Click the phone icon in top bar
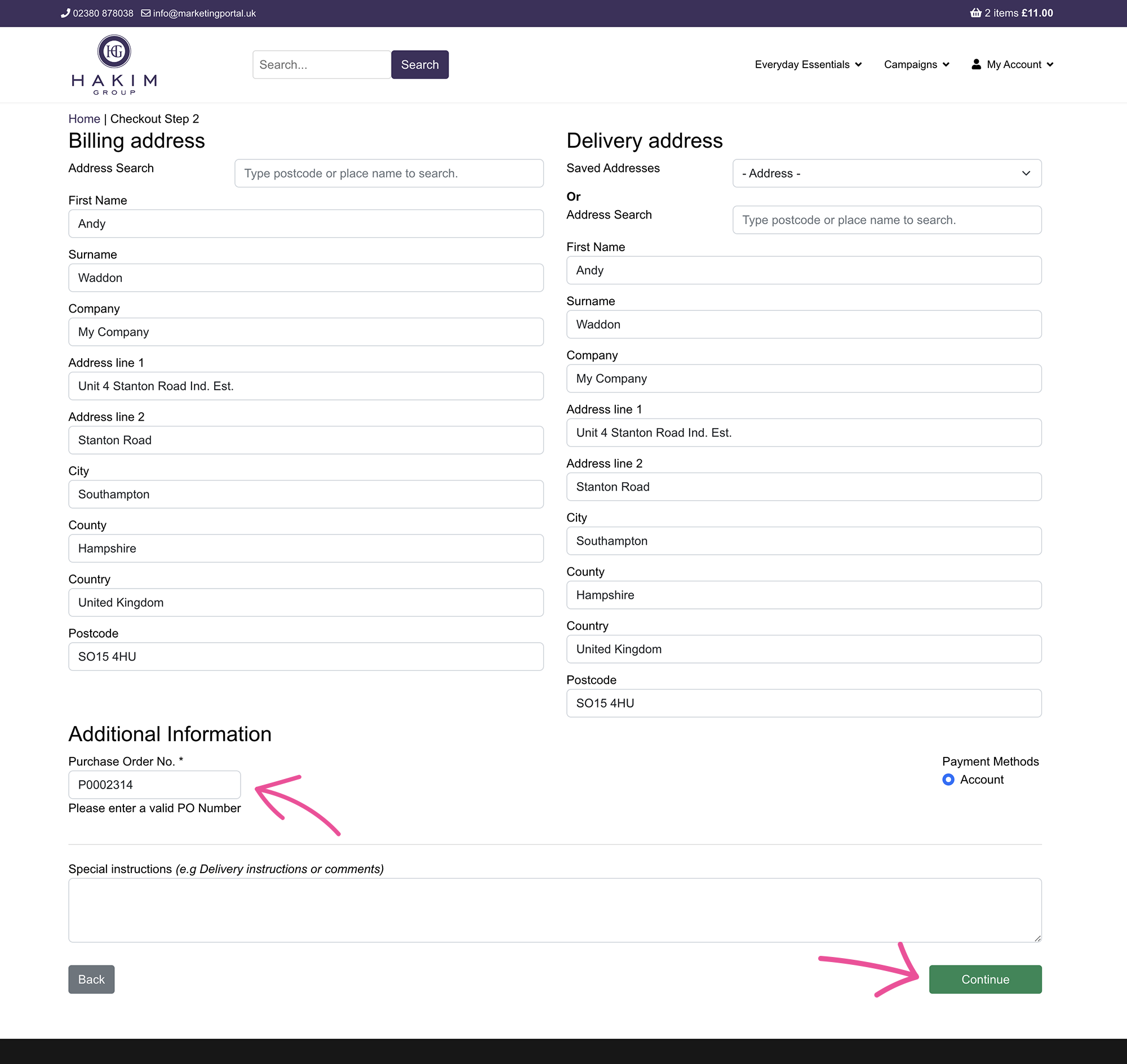1127x1064 pixels. 65,13
